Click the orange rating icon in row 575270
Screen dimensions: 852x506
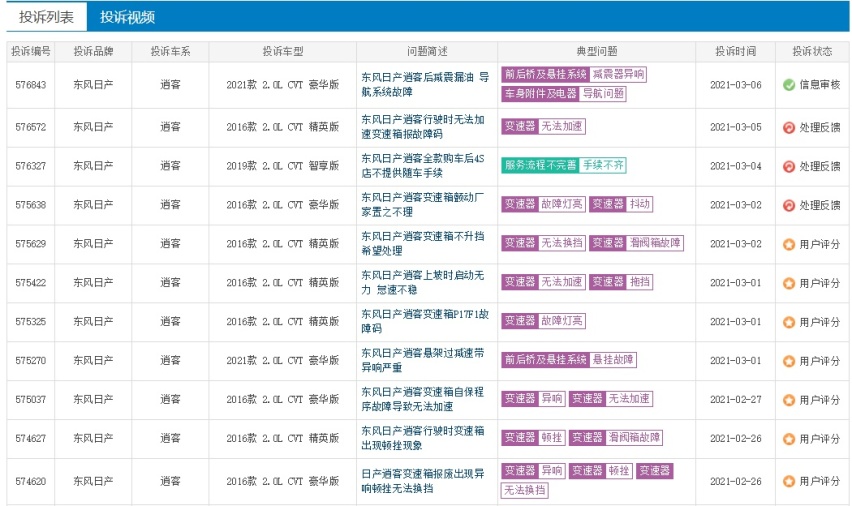click(789, 361)
